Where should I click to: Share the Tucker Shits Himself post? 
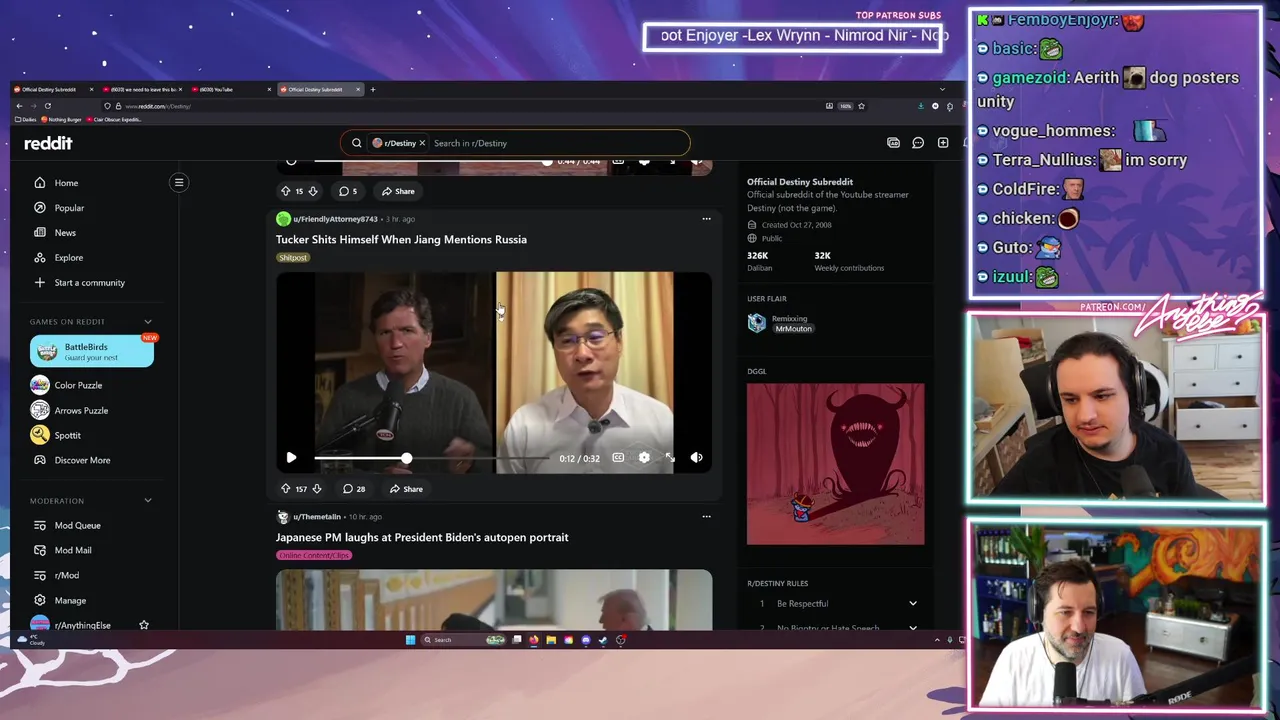coord(406,489)
